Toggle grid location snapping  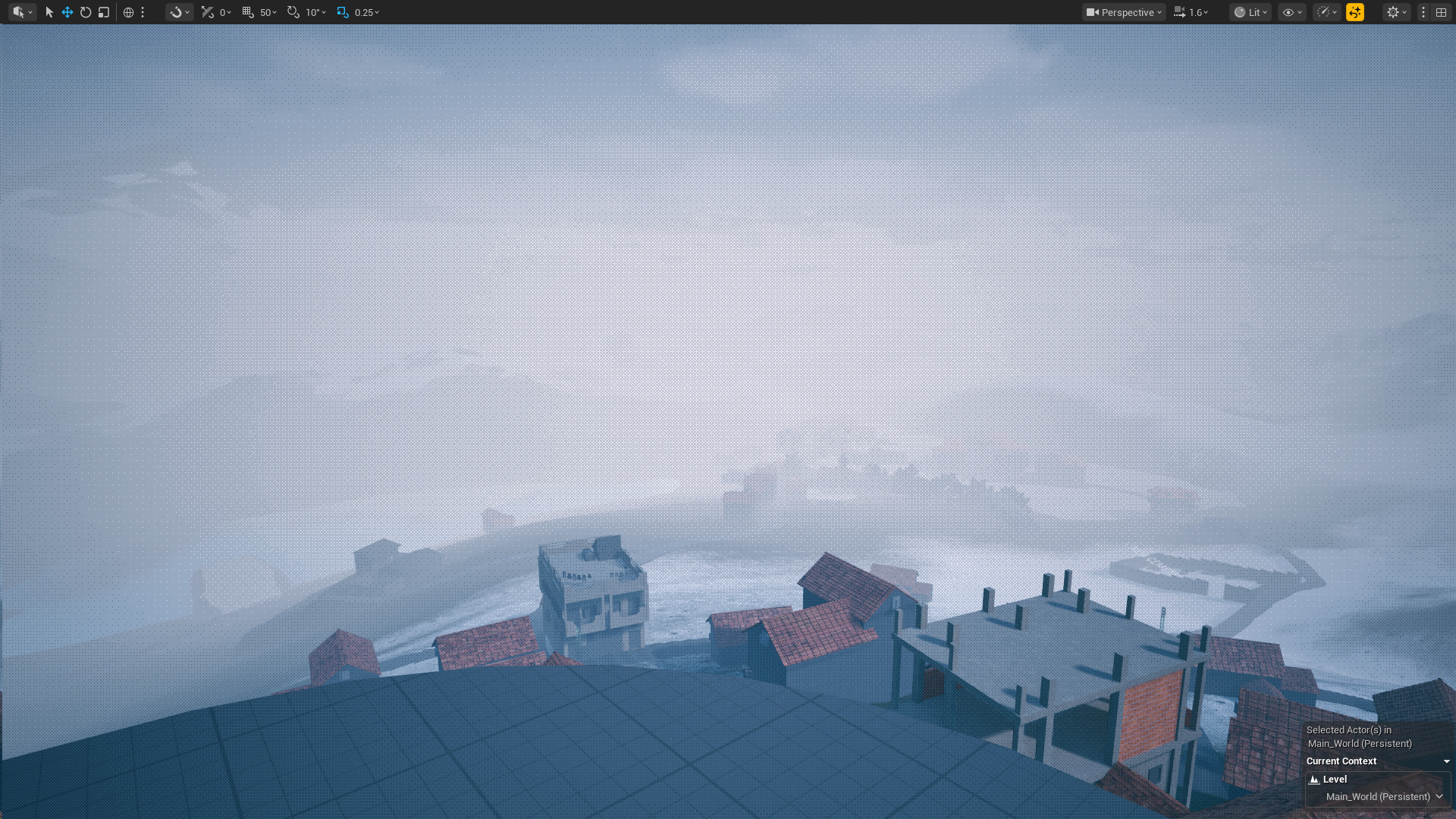point(247,12)
